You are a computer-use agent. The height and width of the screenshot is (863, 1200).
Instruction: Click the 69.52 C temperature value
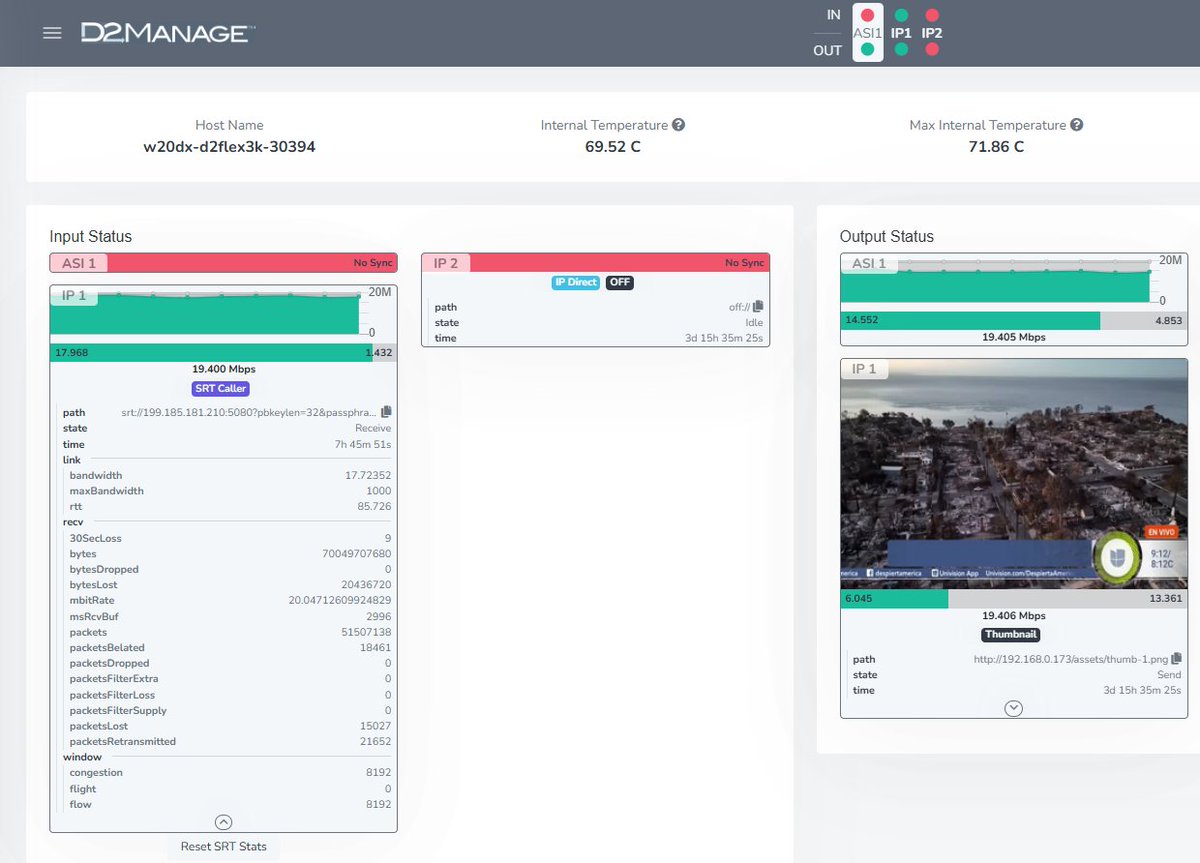[x=613, y=147]
